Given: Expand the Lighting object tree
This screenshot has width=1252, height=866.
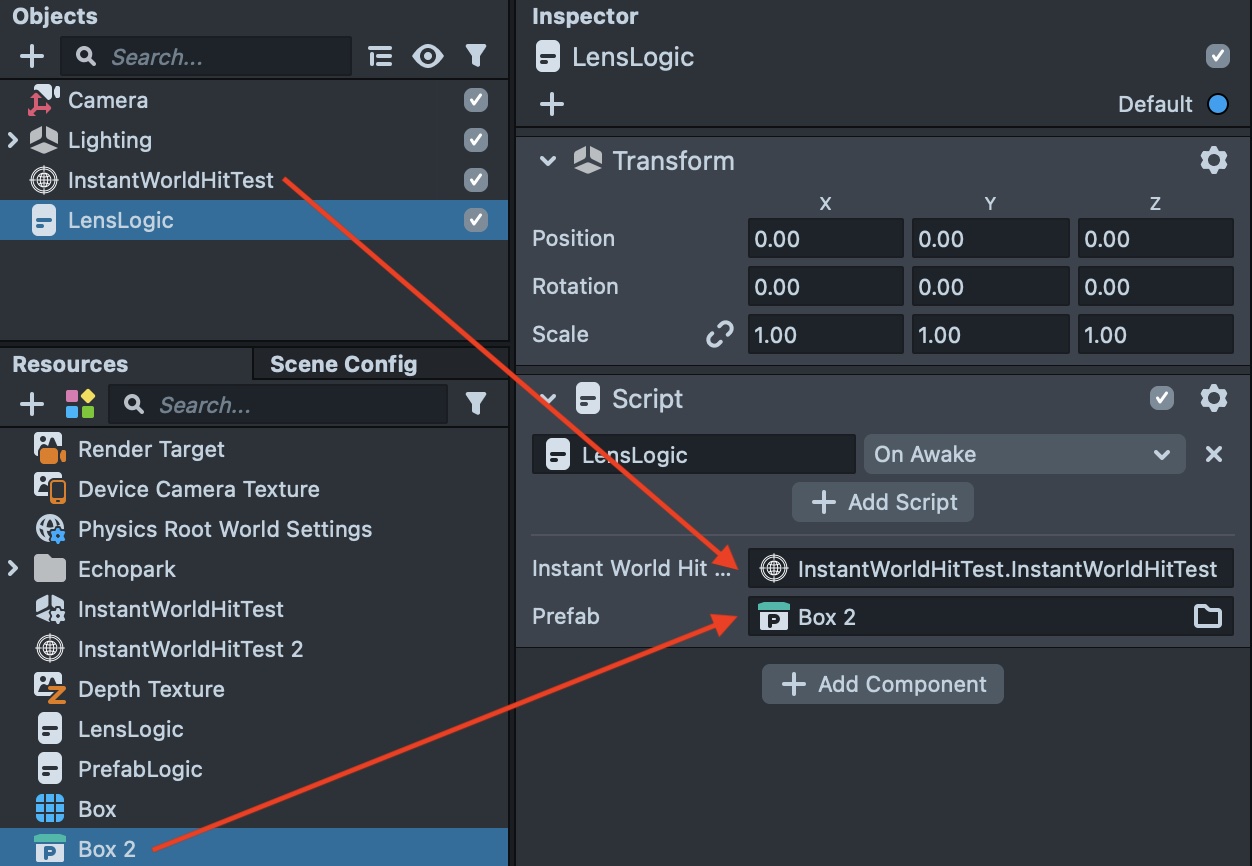Looking at the screenshot, I should [x=13, y=140].
